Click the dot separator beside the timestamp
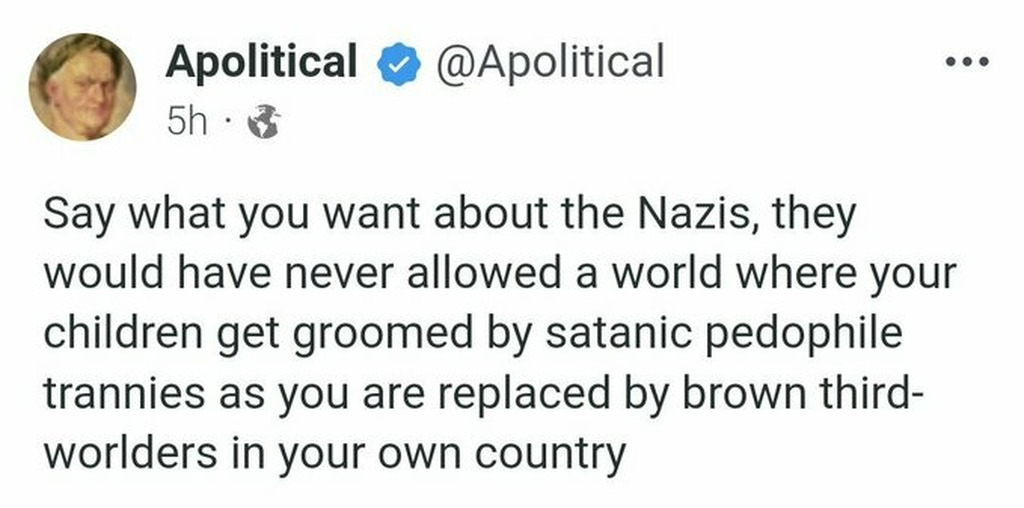The width and height of the screenshot is (1024, 508). [x=227, y=123]
